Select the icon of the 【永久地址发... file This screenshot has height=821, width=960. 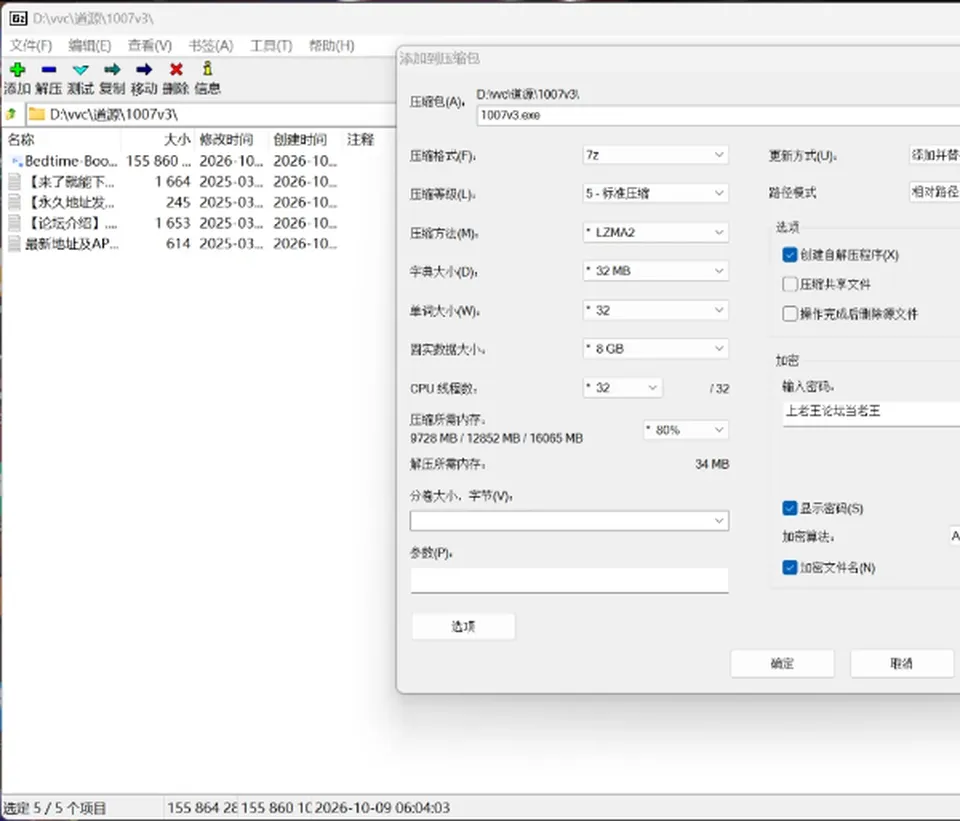(x=14, y=203)
